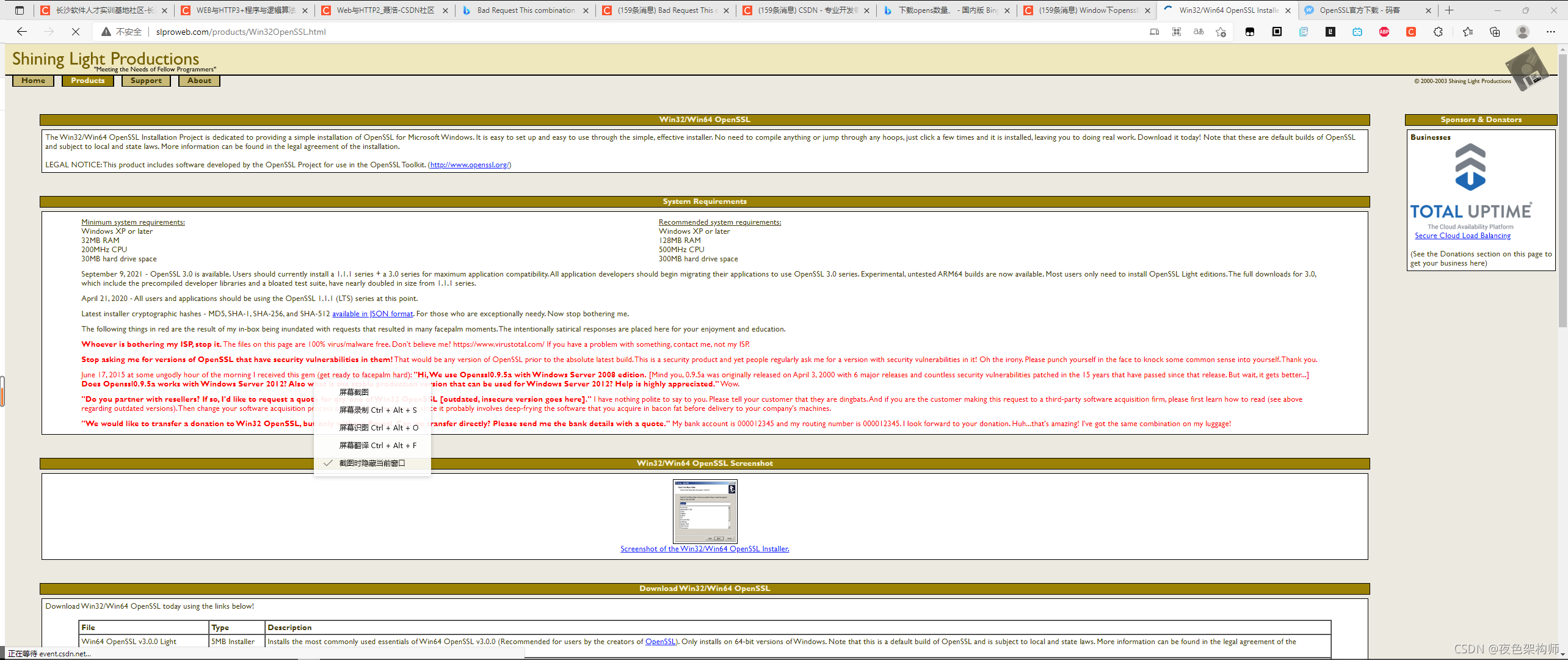Click the Shining Light Productions title
The width and height of the screenshot is (1568, 660).
point(106,59)
